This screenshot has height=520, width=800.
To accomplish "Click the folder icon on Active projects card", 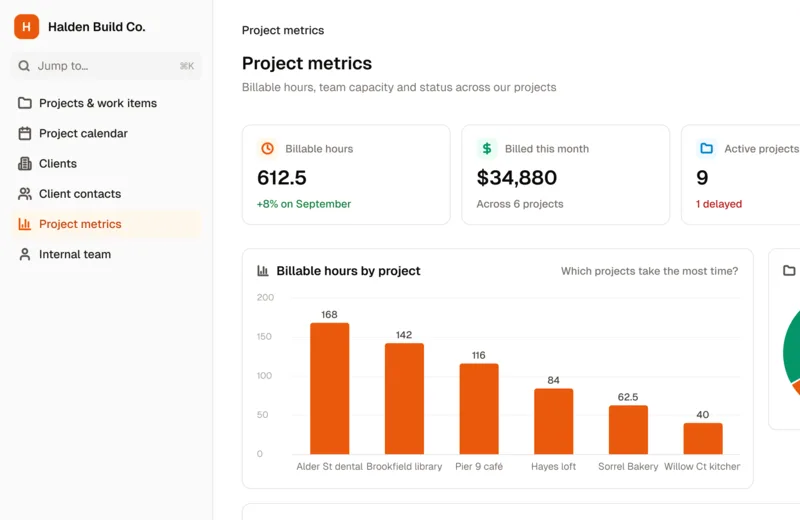I will tap(707, 148).
